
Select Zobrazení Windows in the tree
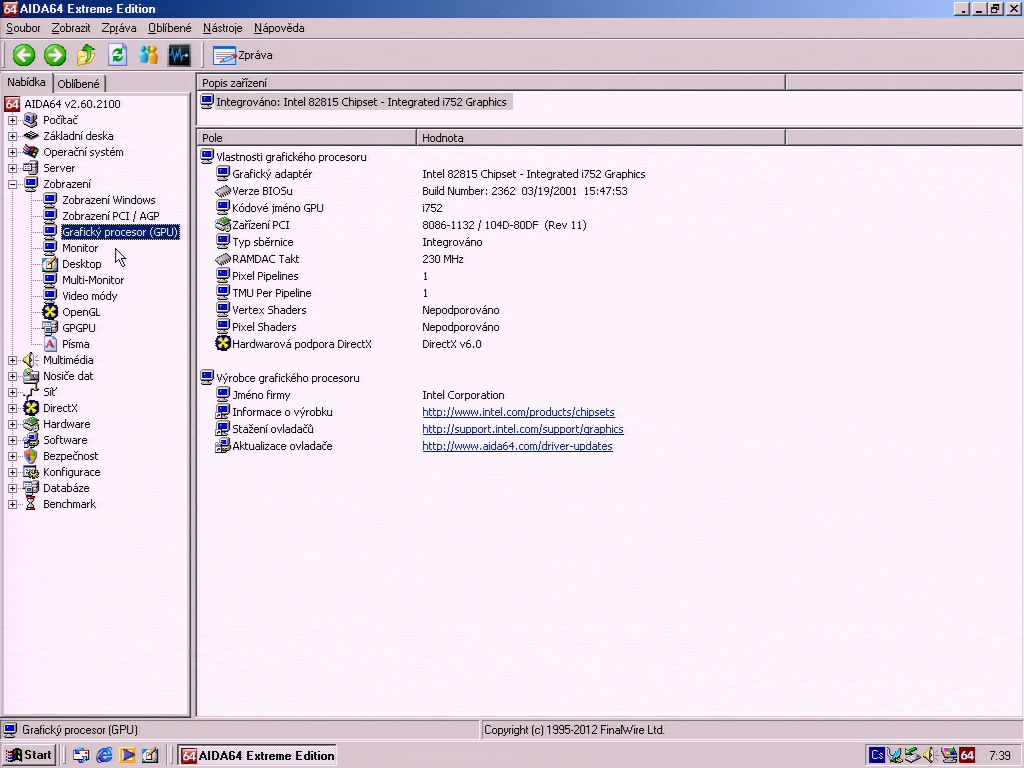(108, 200)
